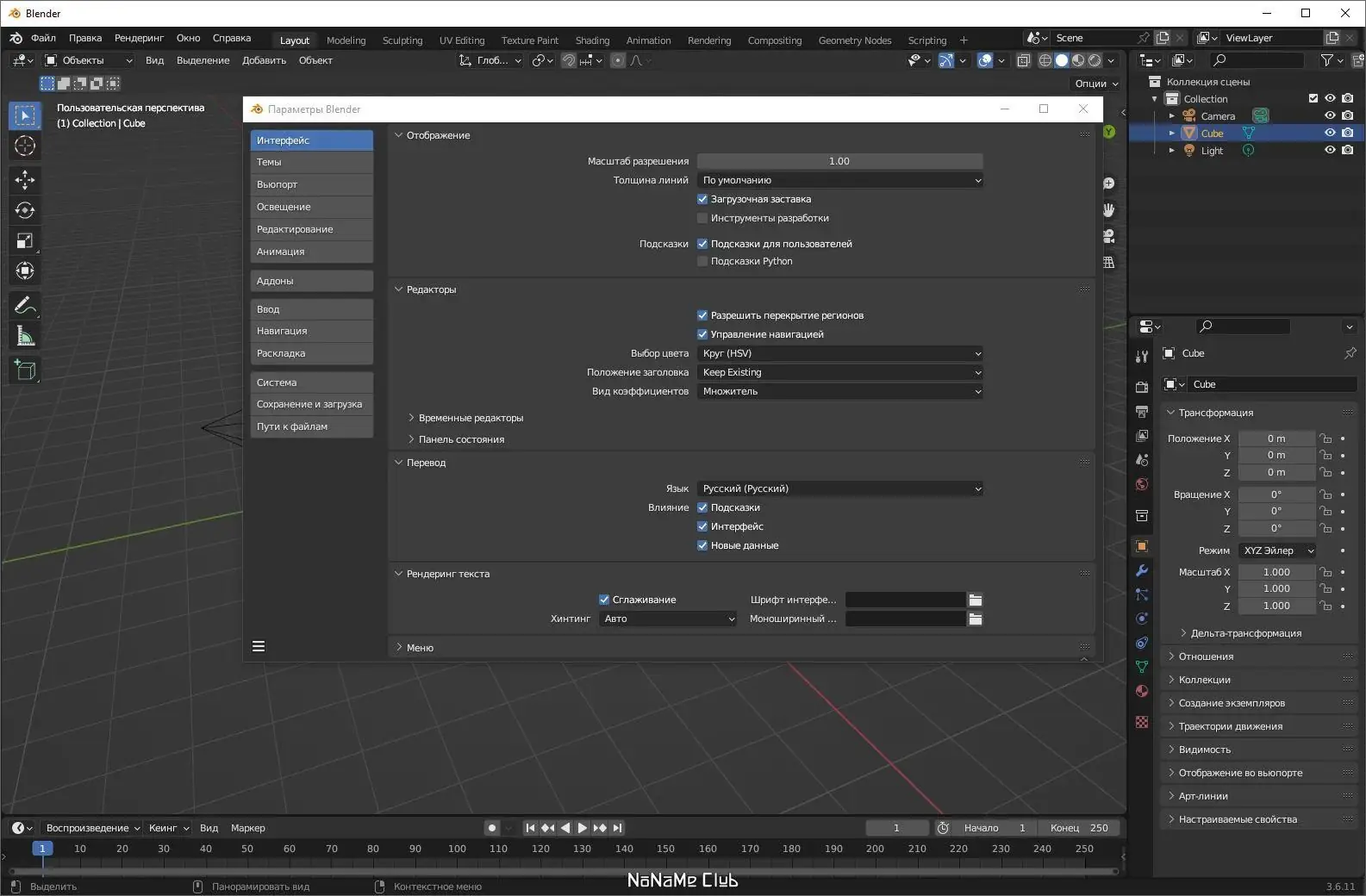Open the Output properties tab
This screenshot has height=896, width=1366.
tap(1142, 412)
